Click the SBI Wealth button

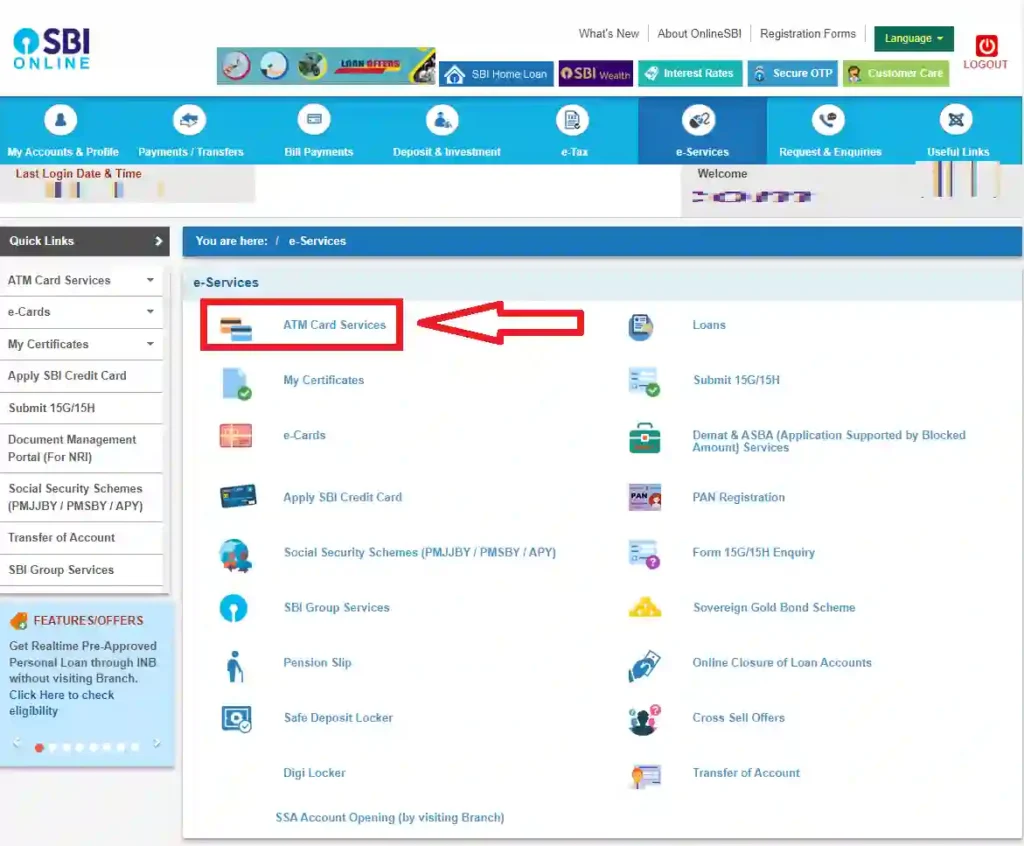[x=595, y=74]
